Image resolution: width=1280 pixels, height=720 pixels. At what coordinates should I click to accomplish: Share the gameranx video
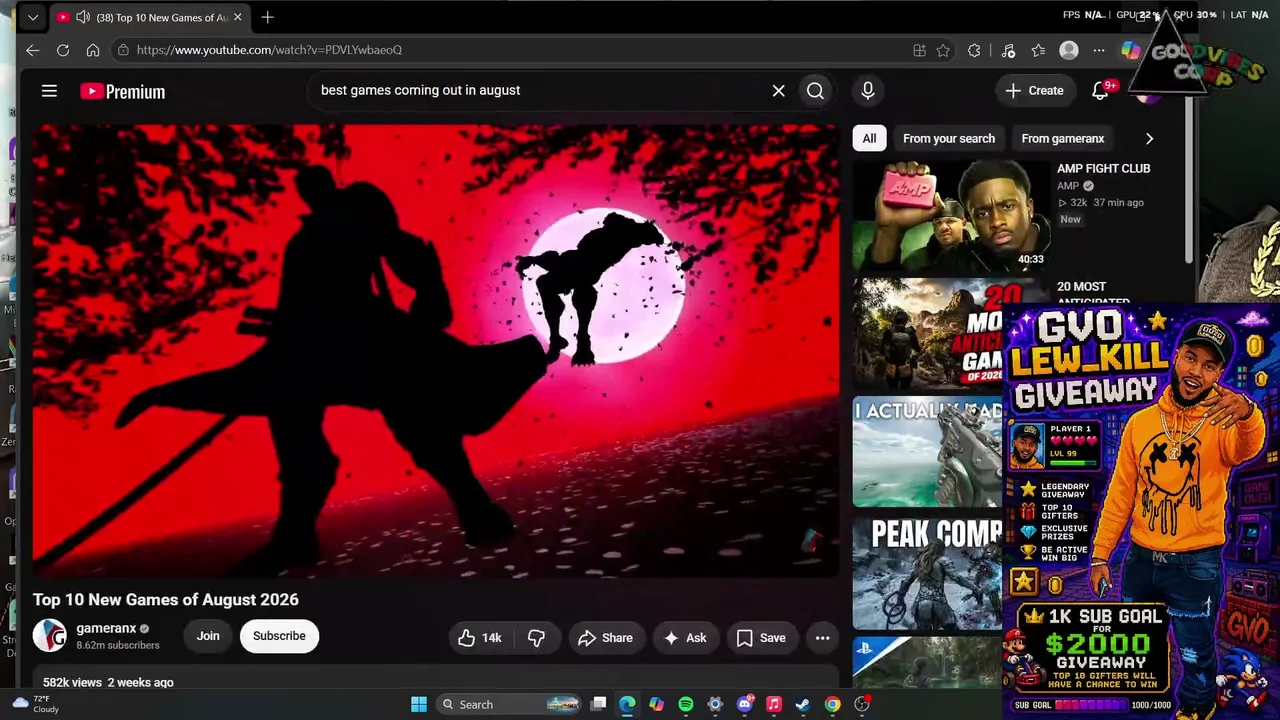pyautogui.click(x=606, y=638)
